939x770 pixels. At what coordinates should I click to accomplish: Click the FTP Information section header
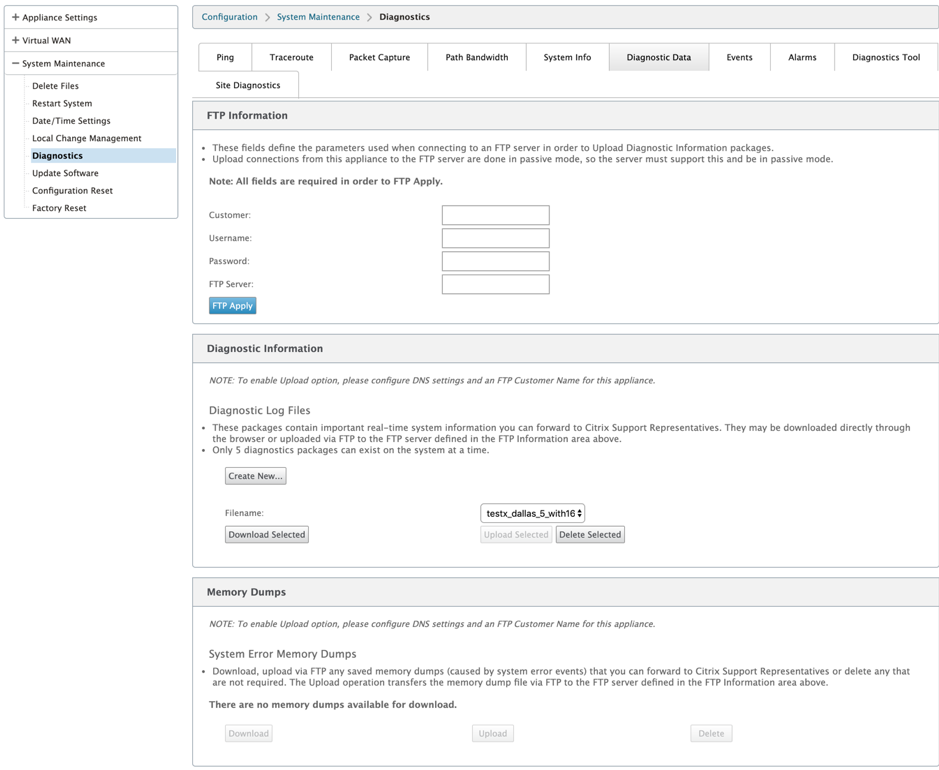[x=565, y=116]
